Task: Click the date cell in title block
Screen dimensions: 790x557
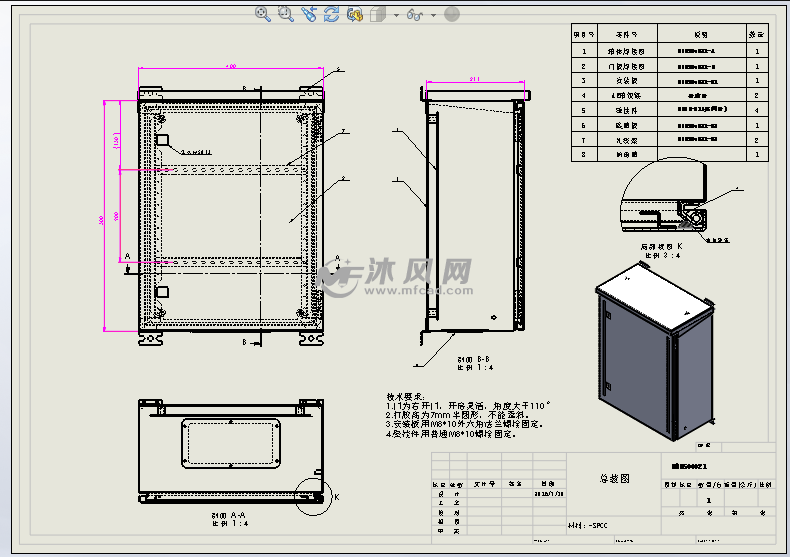Action: click(549, 494)
